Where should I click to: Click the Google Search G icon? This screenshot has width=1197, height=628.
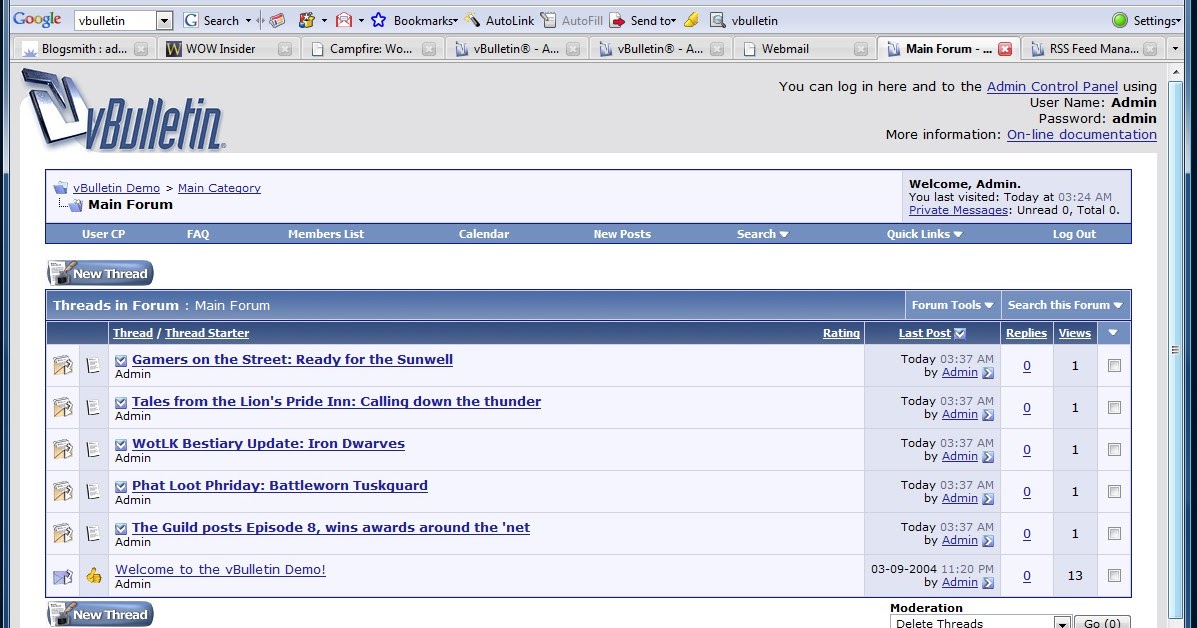[191, 21]
